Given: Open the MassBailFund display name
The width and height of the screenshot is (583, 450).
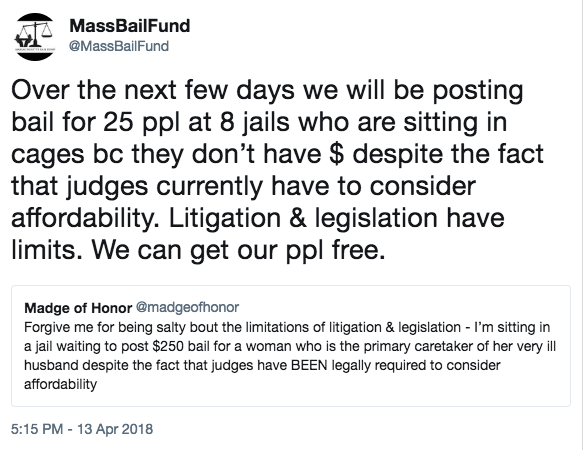Looking at the screenshot, I should (130, 26).
